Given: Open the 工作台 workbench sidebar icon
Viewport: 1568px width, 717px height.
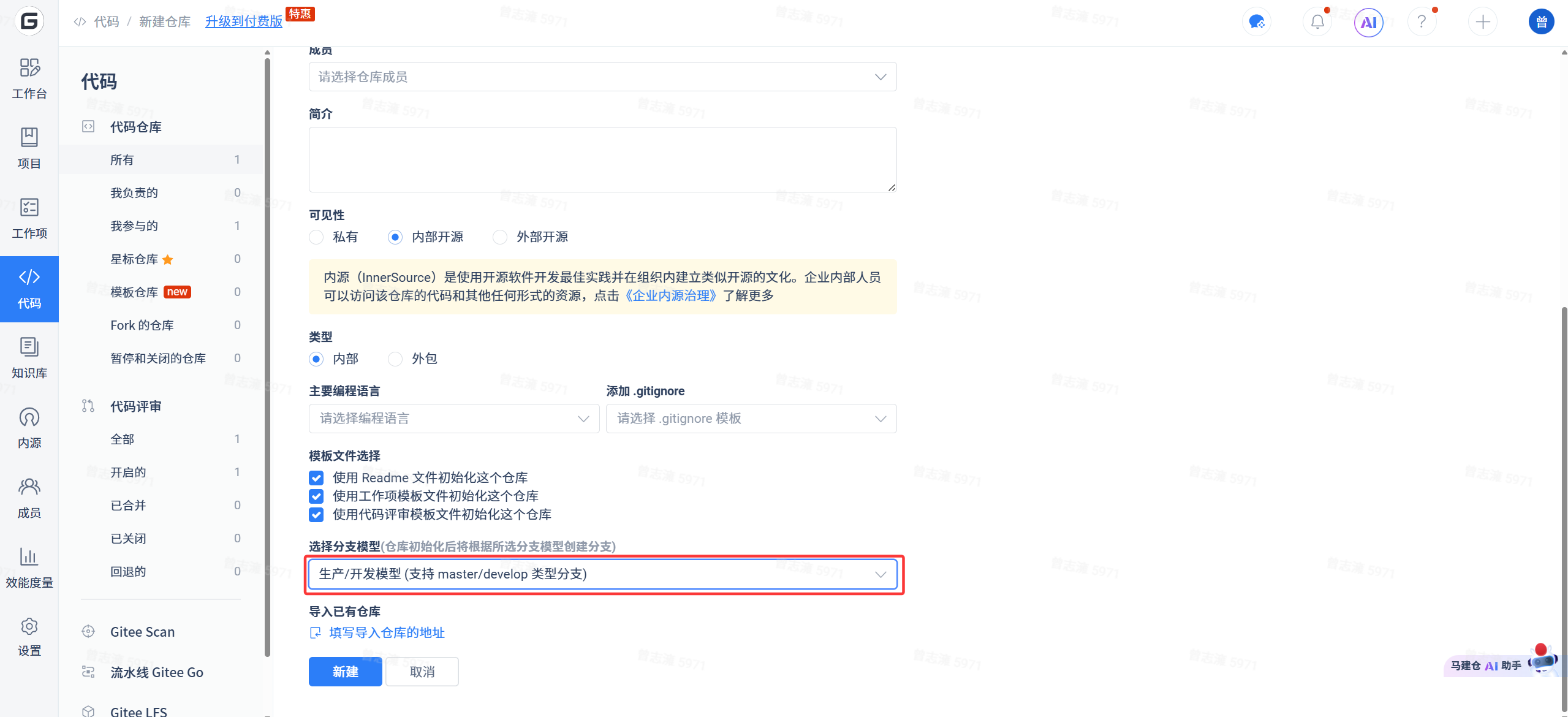Looking at the screenshot, I should tap(29, 78).
